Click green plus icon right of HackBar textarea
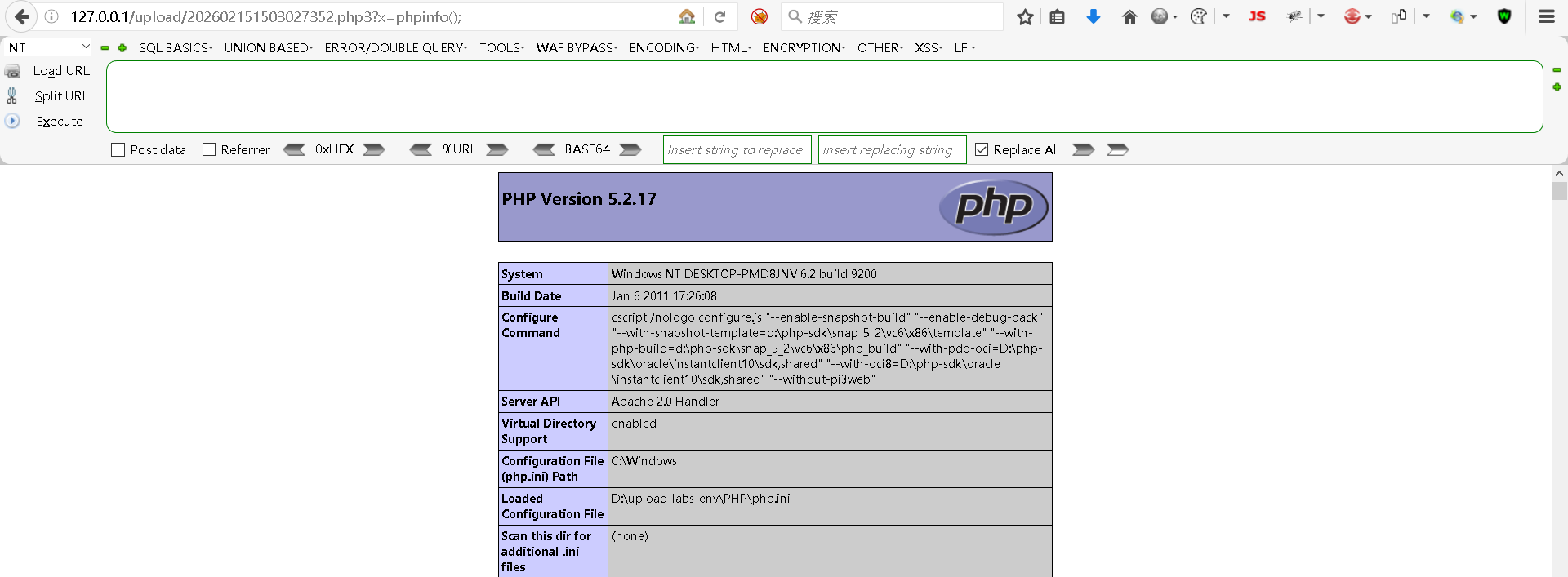This screenshot has width=1568, height=577. pyautogui.click(x=1557, y=87)
